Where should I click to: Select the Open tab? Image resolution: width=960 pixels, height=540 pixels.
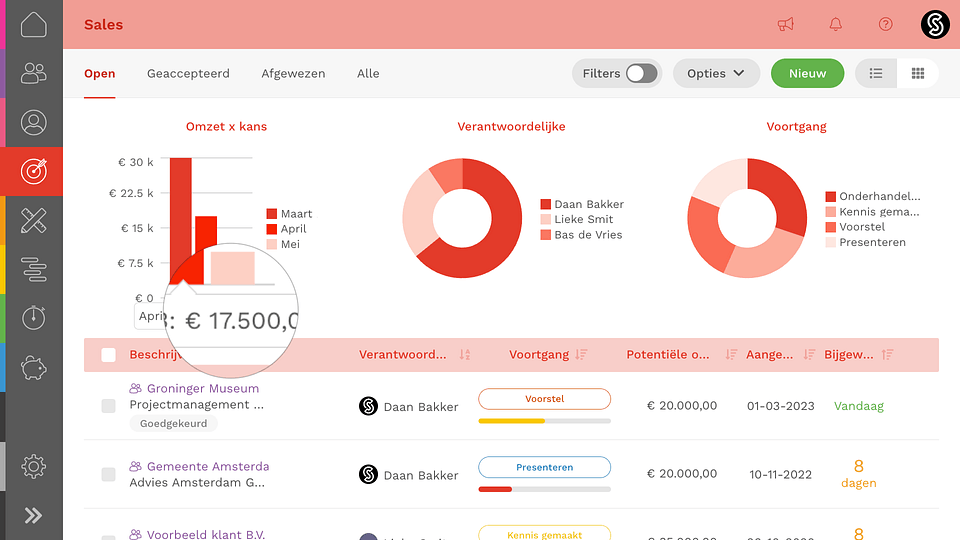100,73
